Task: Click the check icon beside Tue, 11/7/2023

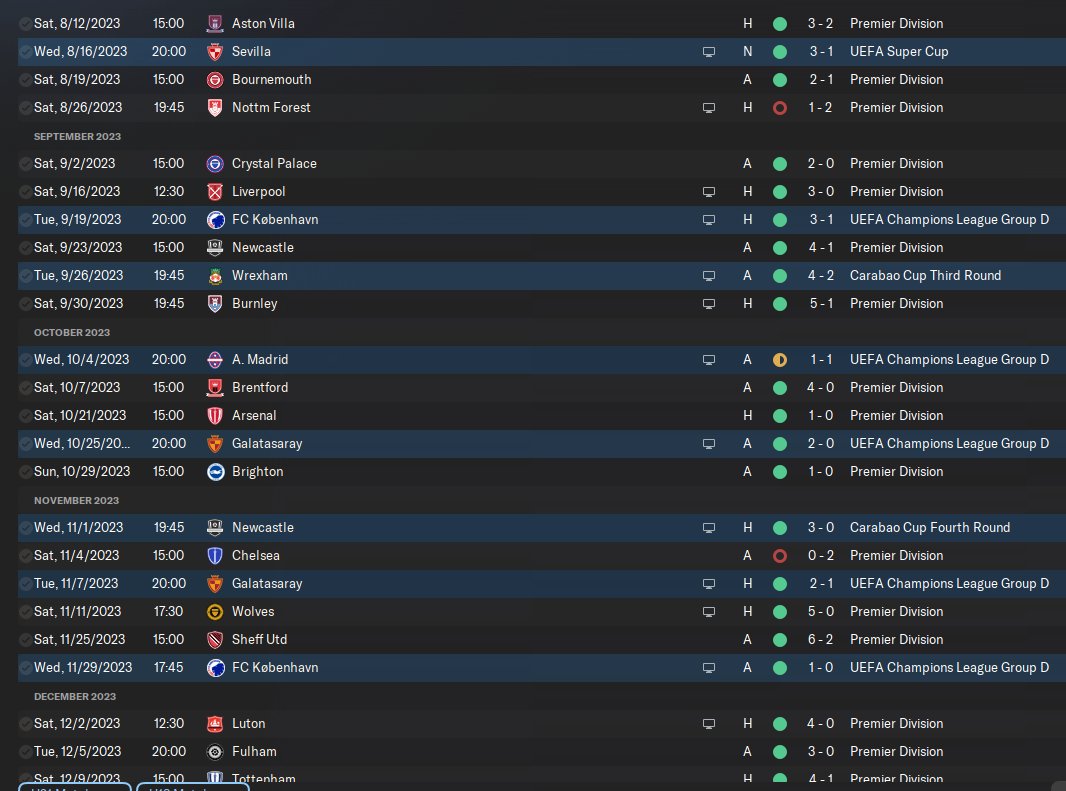Action: pos(25,583)
